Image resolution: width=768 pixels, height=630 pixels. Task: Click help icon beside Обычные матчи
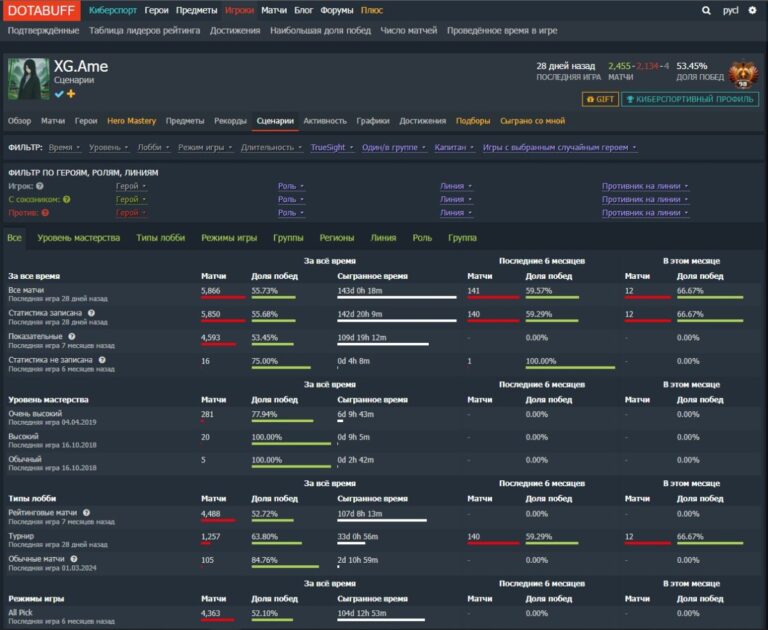74,559
